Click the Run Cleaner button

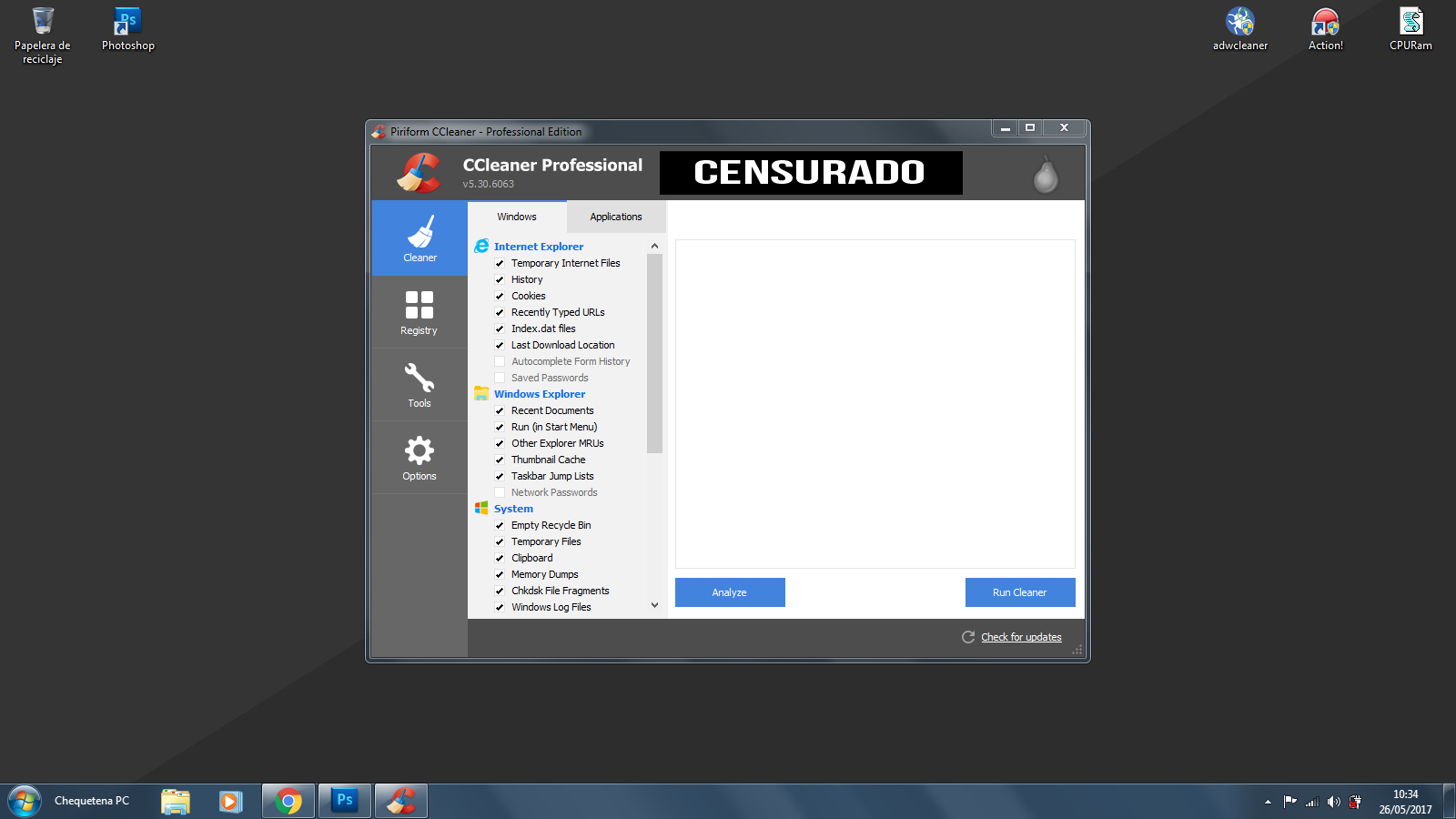click(x=1020, y=592)
